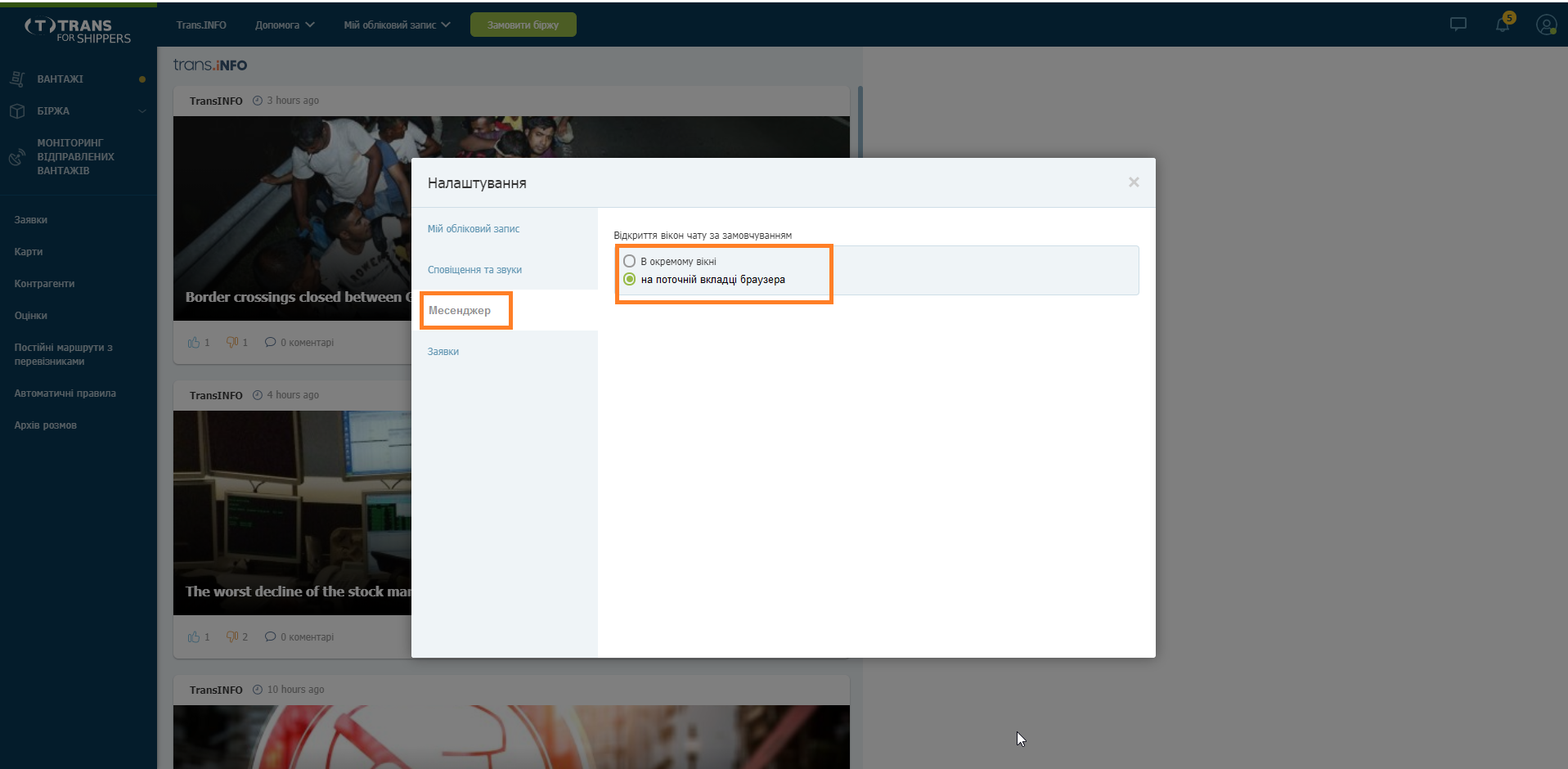1568x769 pixels.
Task: Open Карти in the sidebar
Action: tap(29, 252)
